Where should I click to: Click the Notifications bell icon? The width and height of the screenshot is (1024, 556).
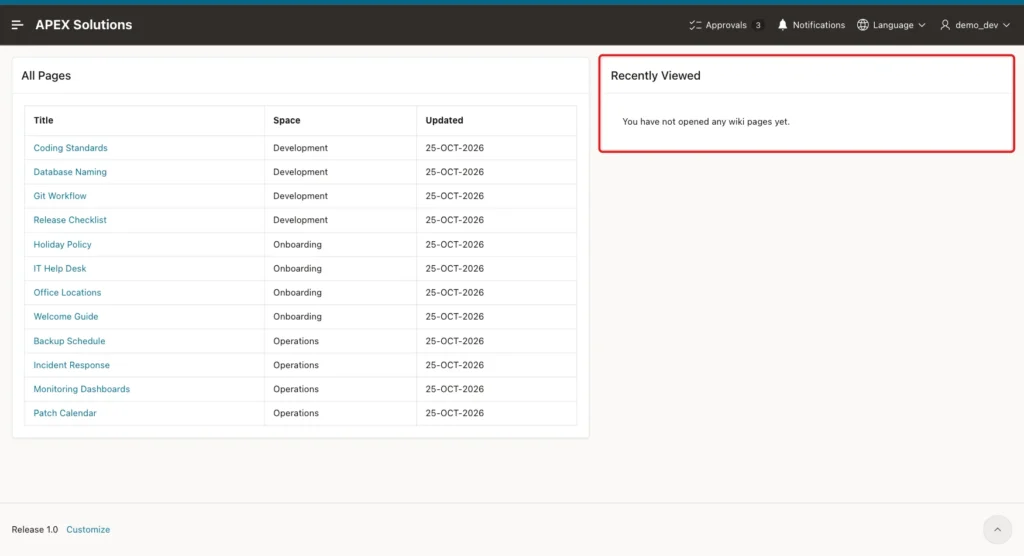(782, 25)
